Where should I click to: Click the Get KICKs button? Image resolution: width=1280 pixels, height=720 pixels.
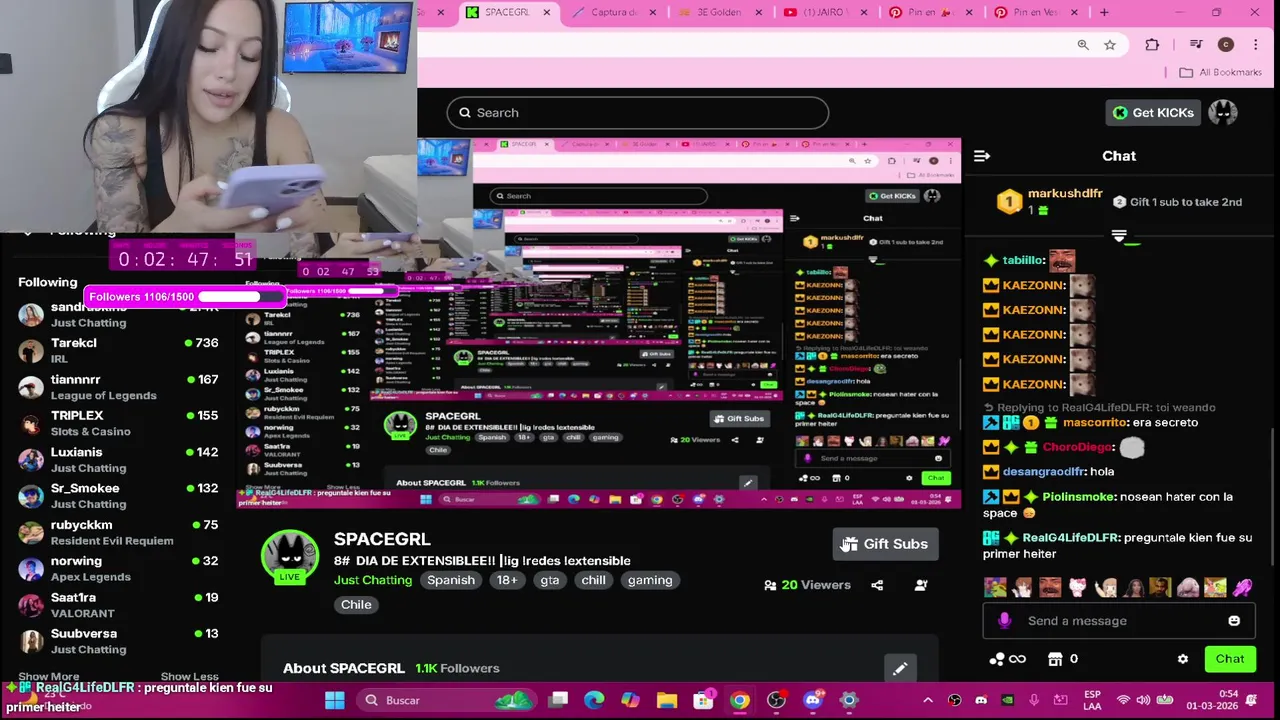(x=1153, y=113)
